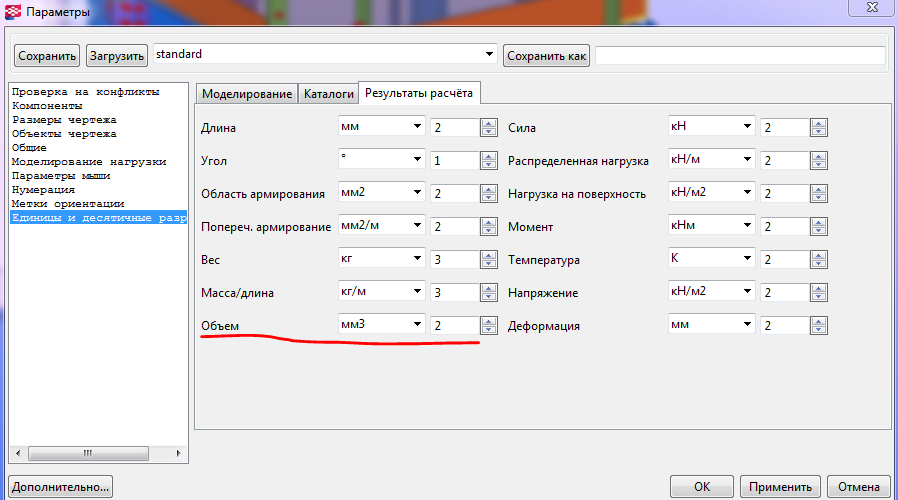Focus the Вес decimals input field
The width and height of the screenshot is (898, 500).
(x=455, y=259)
